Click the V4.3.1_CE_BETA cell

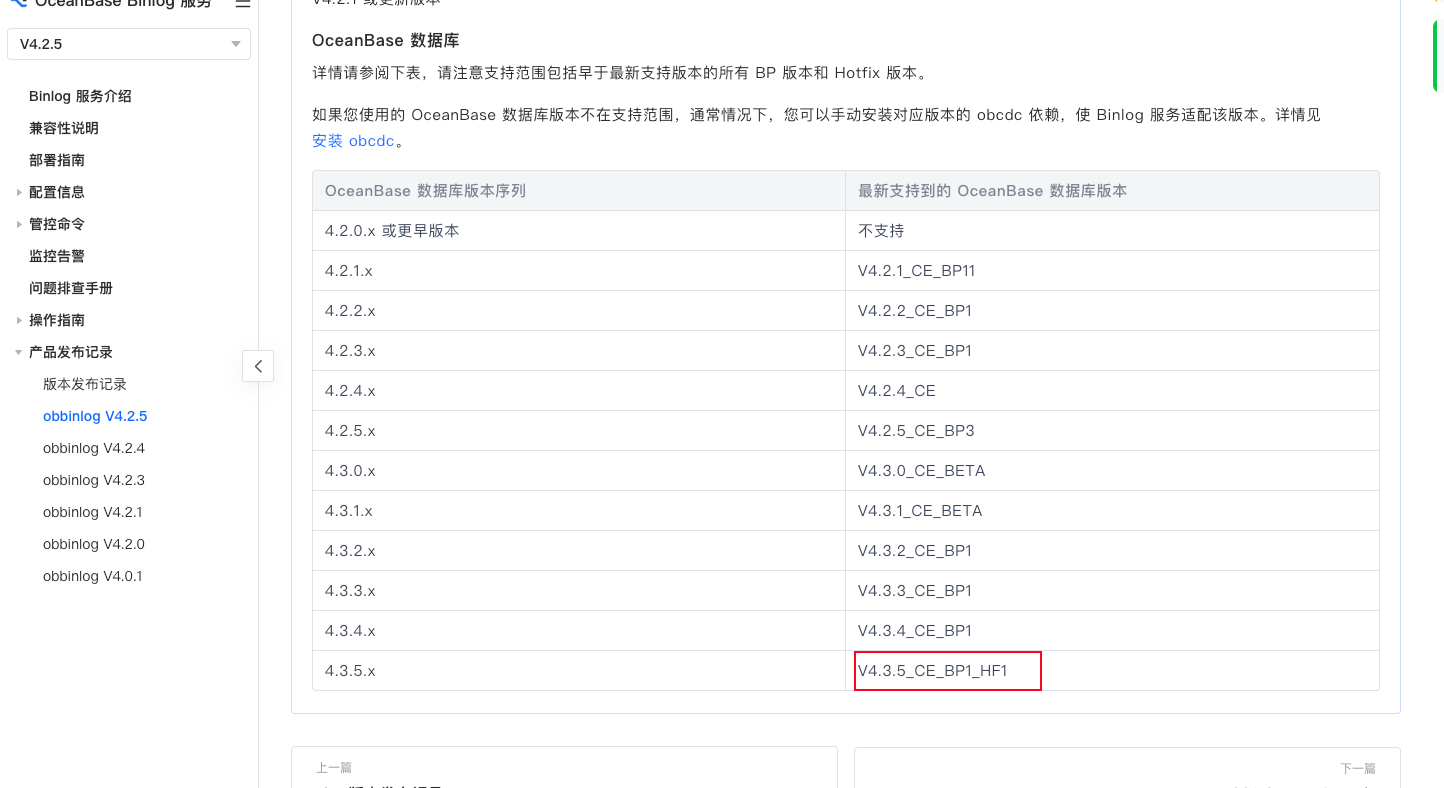(1112, 510)
